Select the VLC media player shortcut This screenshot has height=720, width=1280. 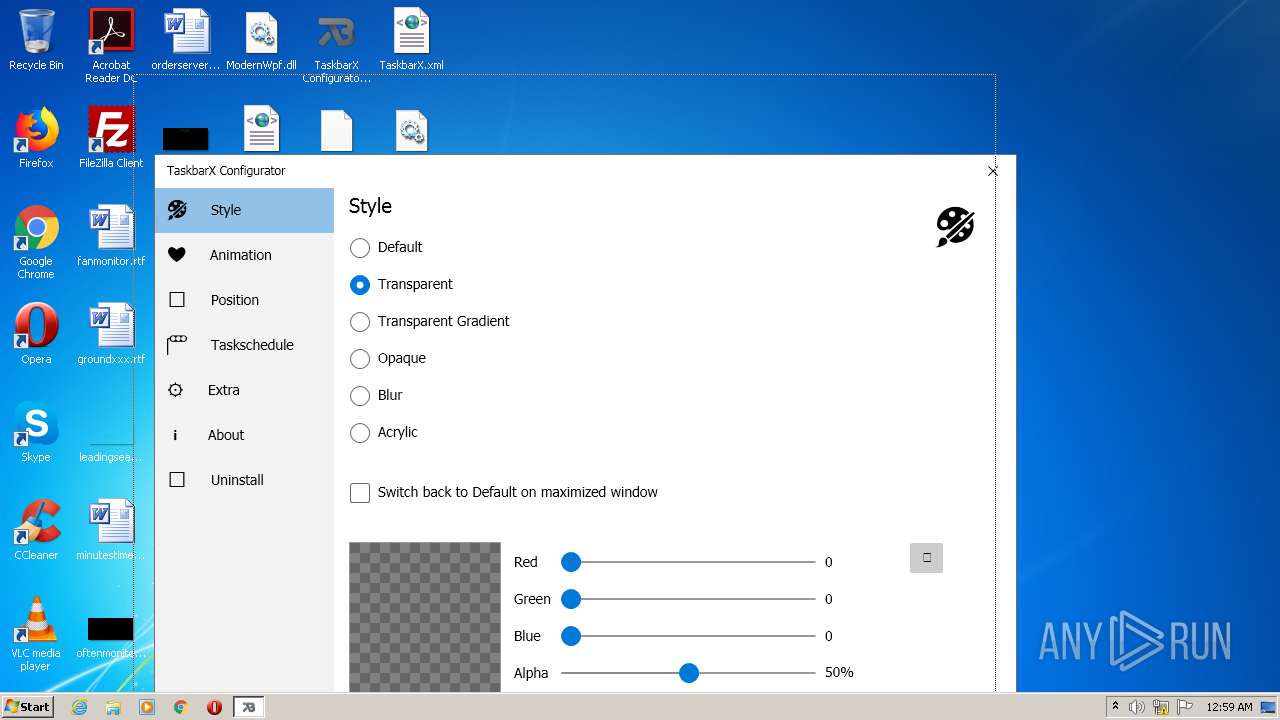pyautogui.click(x=36, y=634)
